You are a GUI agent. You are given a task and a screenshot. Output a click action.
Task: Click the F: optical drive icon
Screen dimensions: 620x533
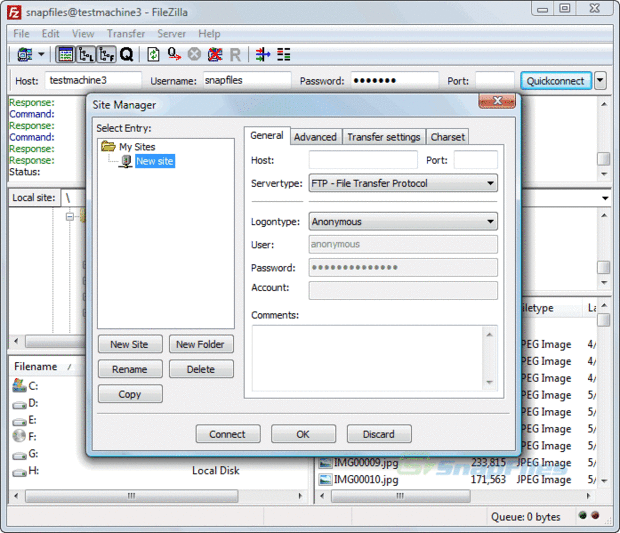[x=19, y=436]
